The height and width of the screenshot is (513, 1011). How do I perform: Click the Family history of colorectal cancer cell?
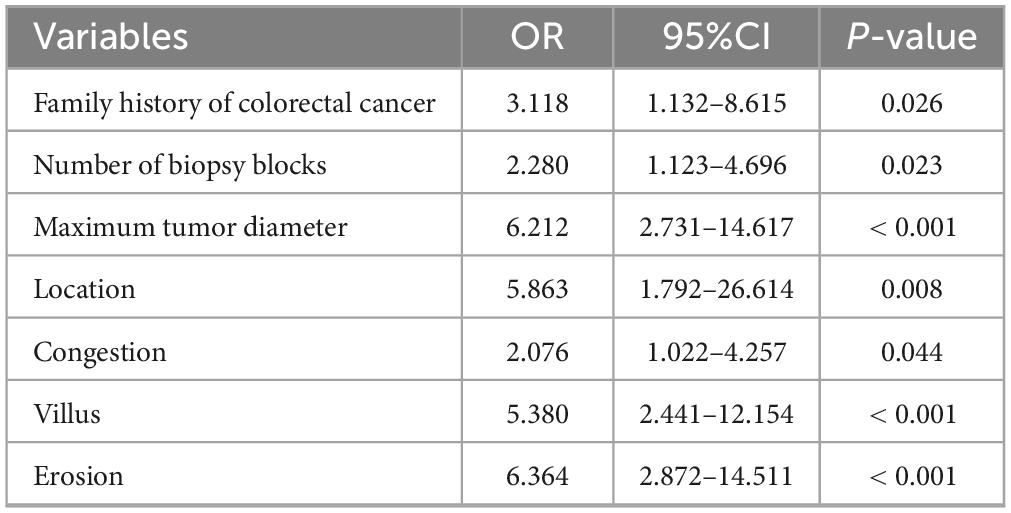[x=234, y=102]
